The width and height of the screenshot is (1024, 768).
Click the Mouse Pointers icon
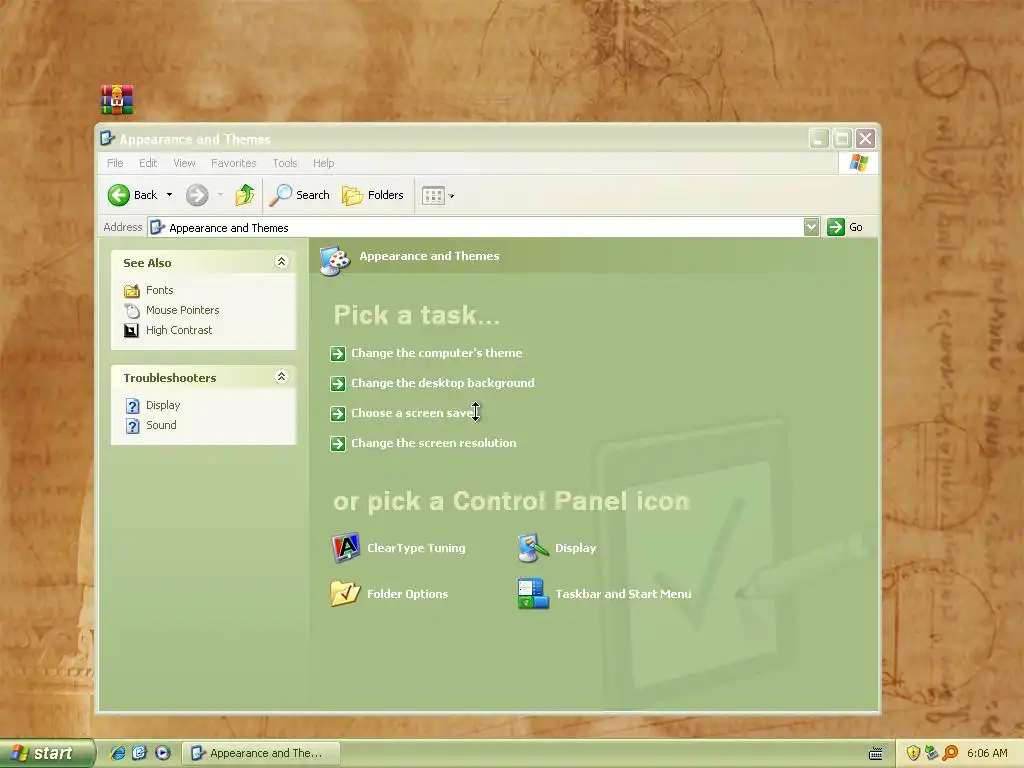coord(132,310)
